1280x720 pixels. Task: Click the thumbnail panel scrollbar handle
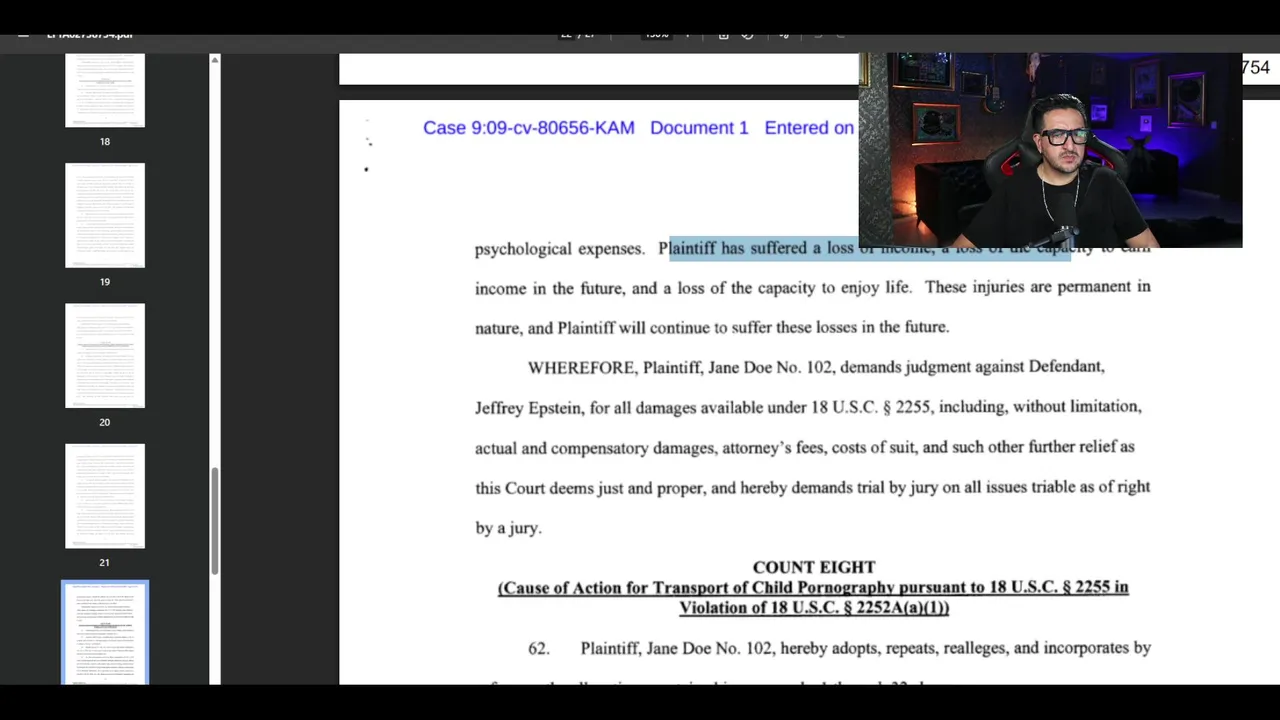click(215, 520)
